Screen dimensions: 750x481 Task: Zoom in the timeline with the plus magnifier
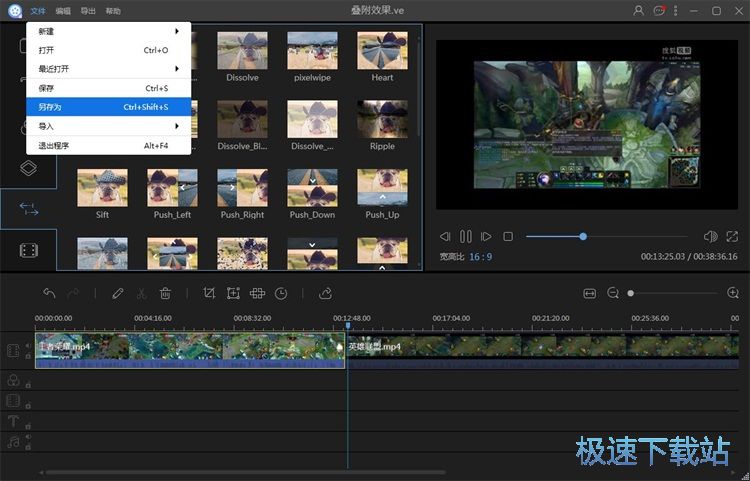732,293
